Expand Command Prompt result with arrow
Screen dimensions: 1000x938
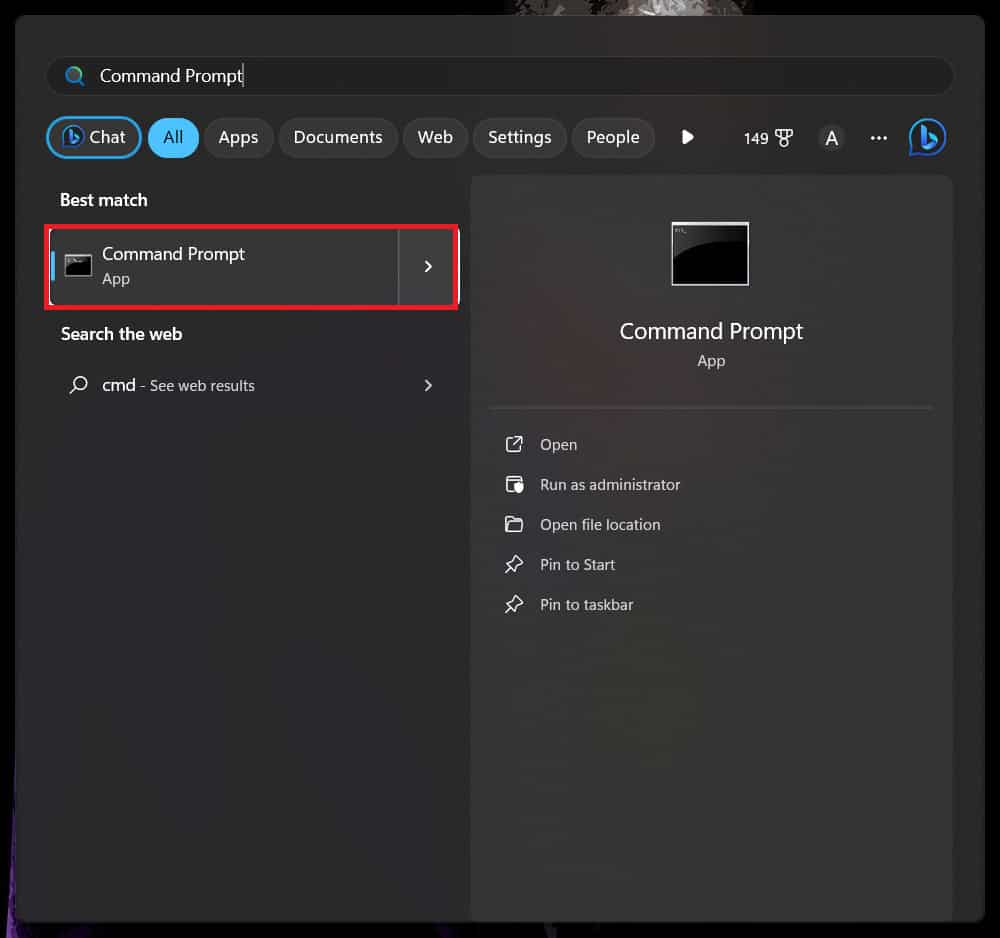428,266
